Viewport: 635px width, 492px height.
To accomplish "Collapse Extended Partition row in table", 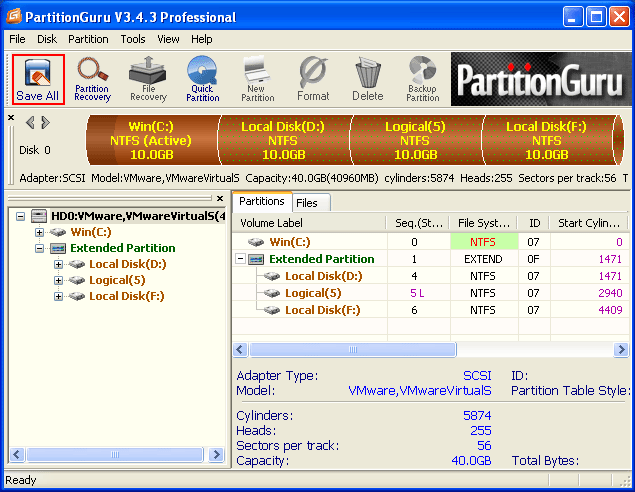I will 241,259.
